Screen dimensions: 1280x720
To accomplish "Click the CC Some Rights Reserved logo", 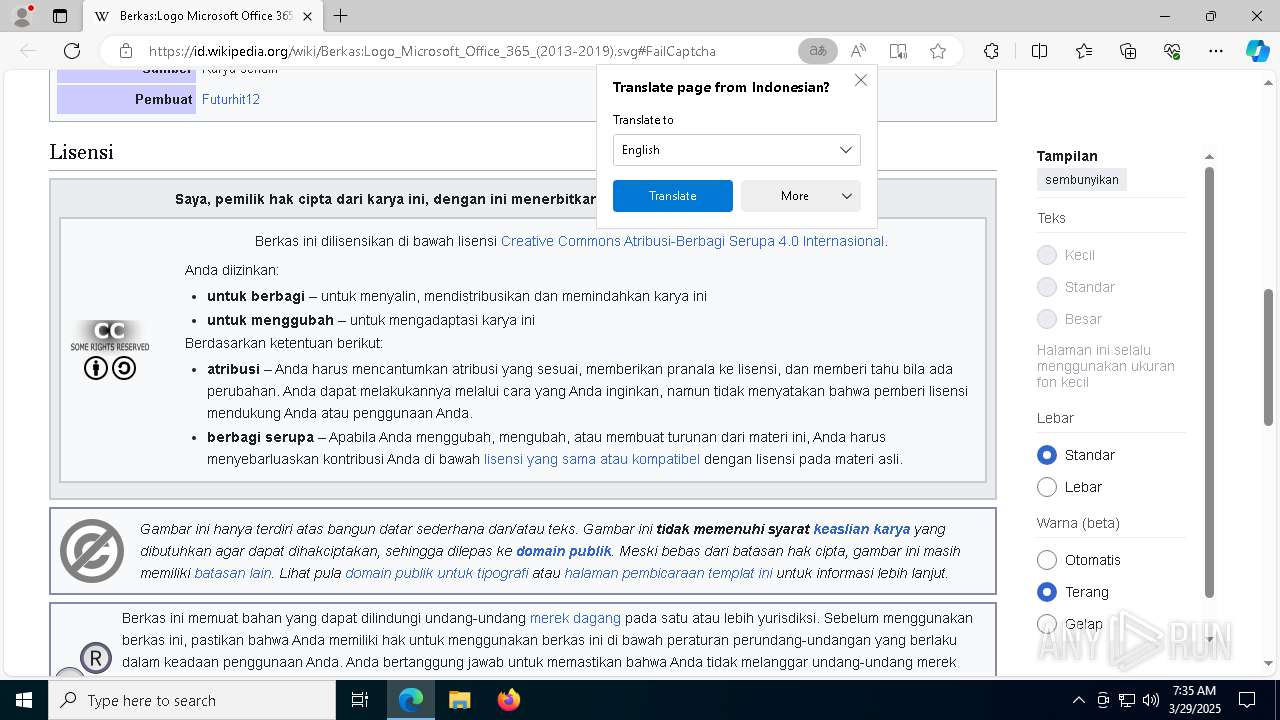I will (109, 335).
